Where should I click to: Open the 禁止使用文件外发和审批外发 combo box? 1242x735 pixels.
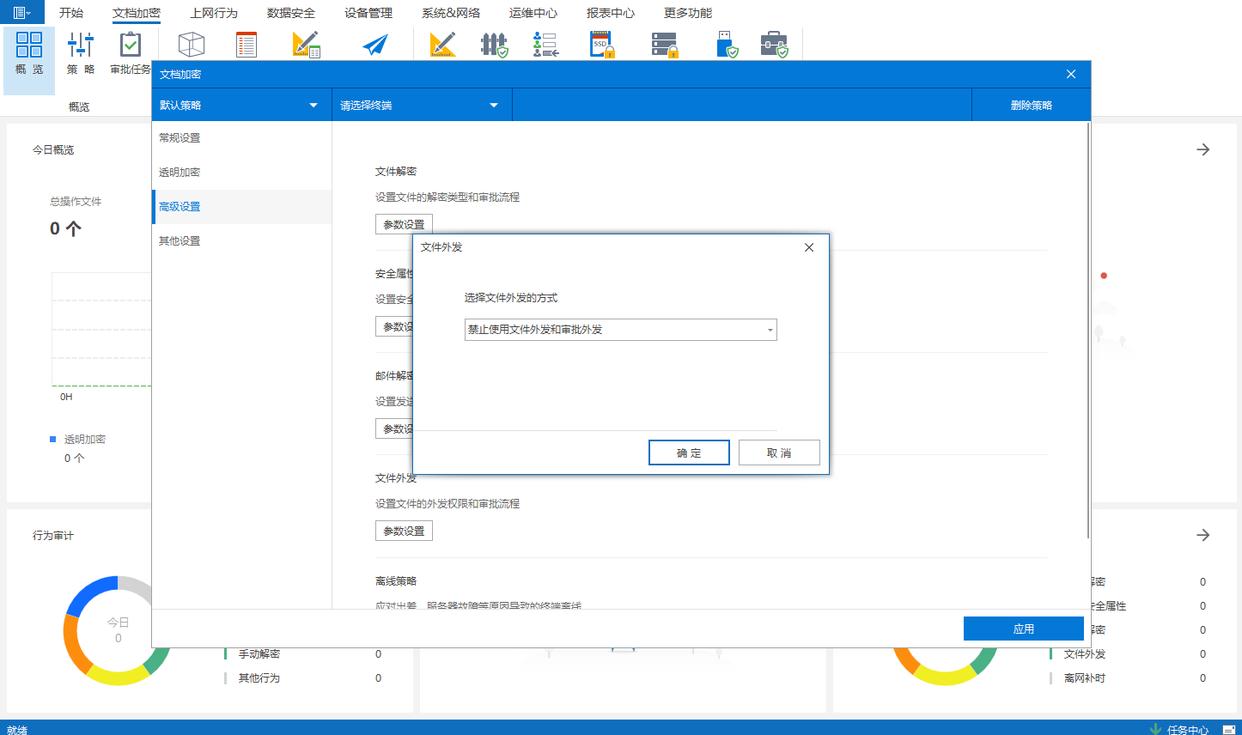point(620,329)
